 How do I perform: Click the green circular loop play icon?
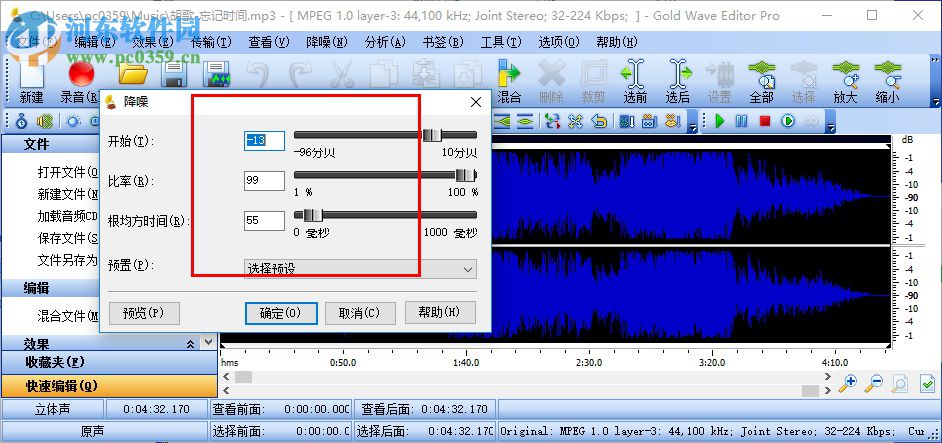point(788,121)
